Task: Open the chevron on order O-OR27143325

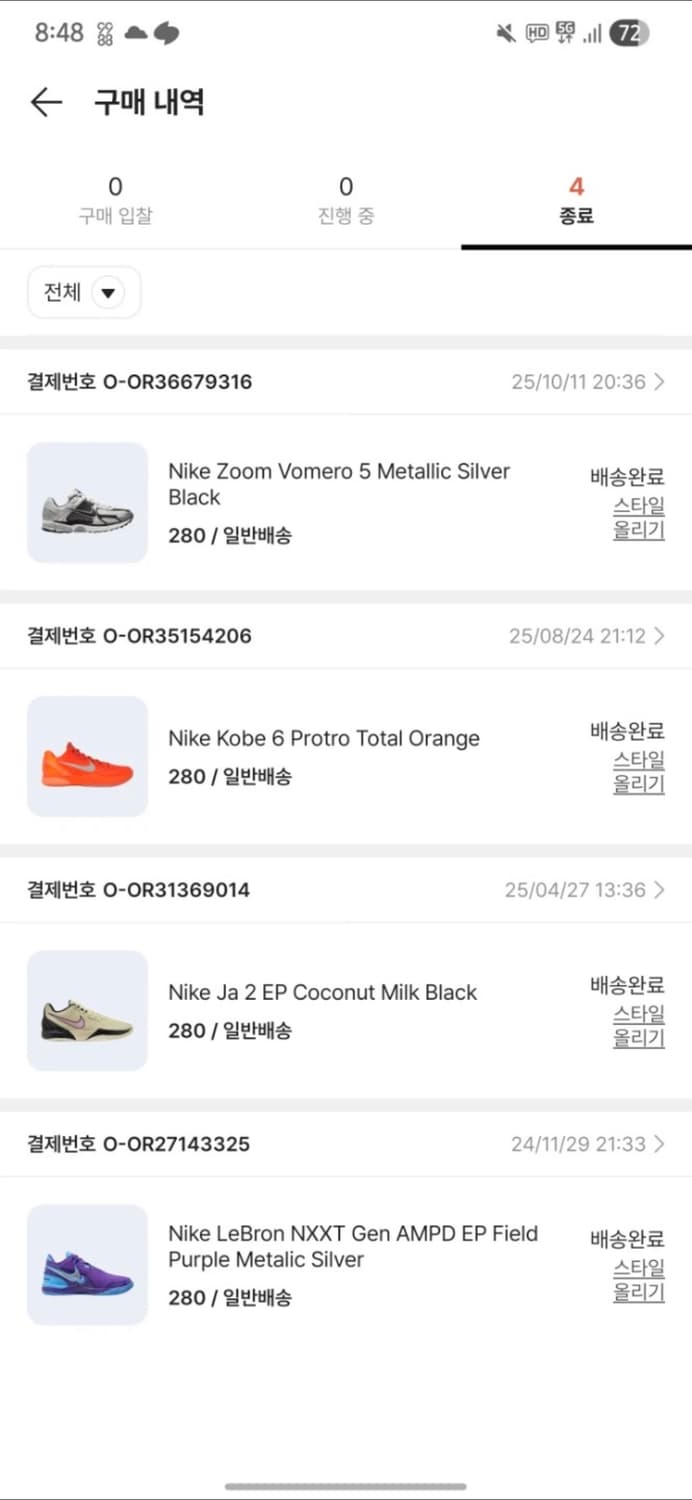Action: (659, 1144)
